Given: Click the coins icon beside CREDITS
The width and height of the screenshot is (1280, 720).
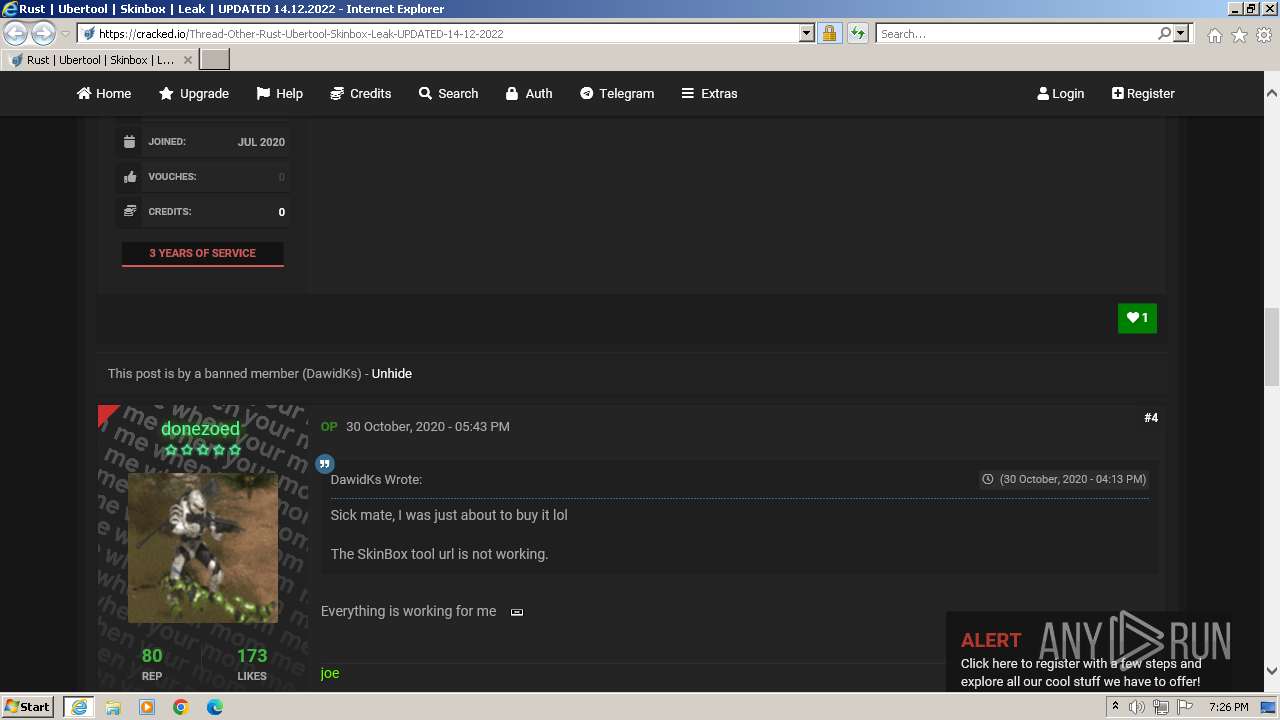Looking at the screenshot, I should [129, 212].
